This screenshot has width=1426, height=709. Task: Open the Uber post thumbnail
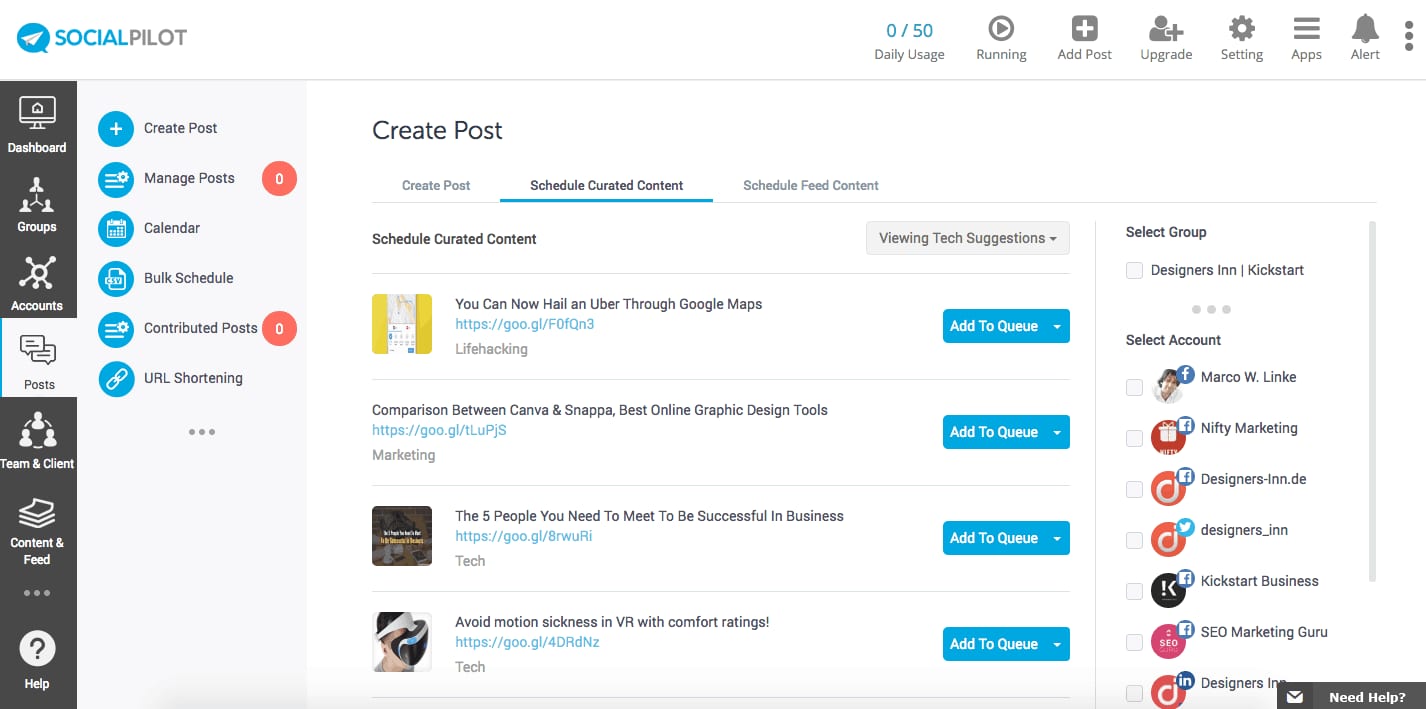[402, 324]
